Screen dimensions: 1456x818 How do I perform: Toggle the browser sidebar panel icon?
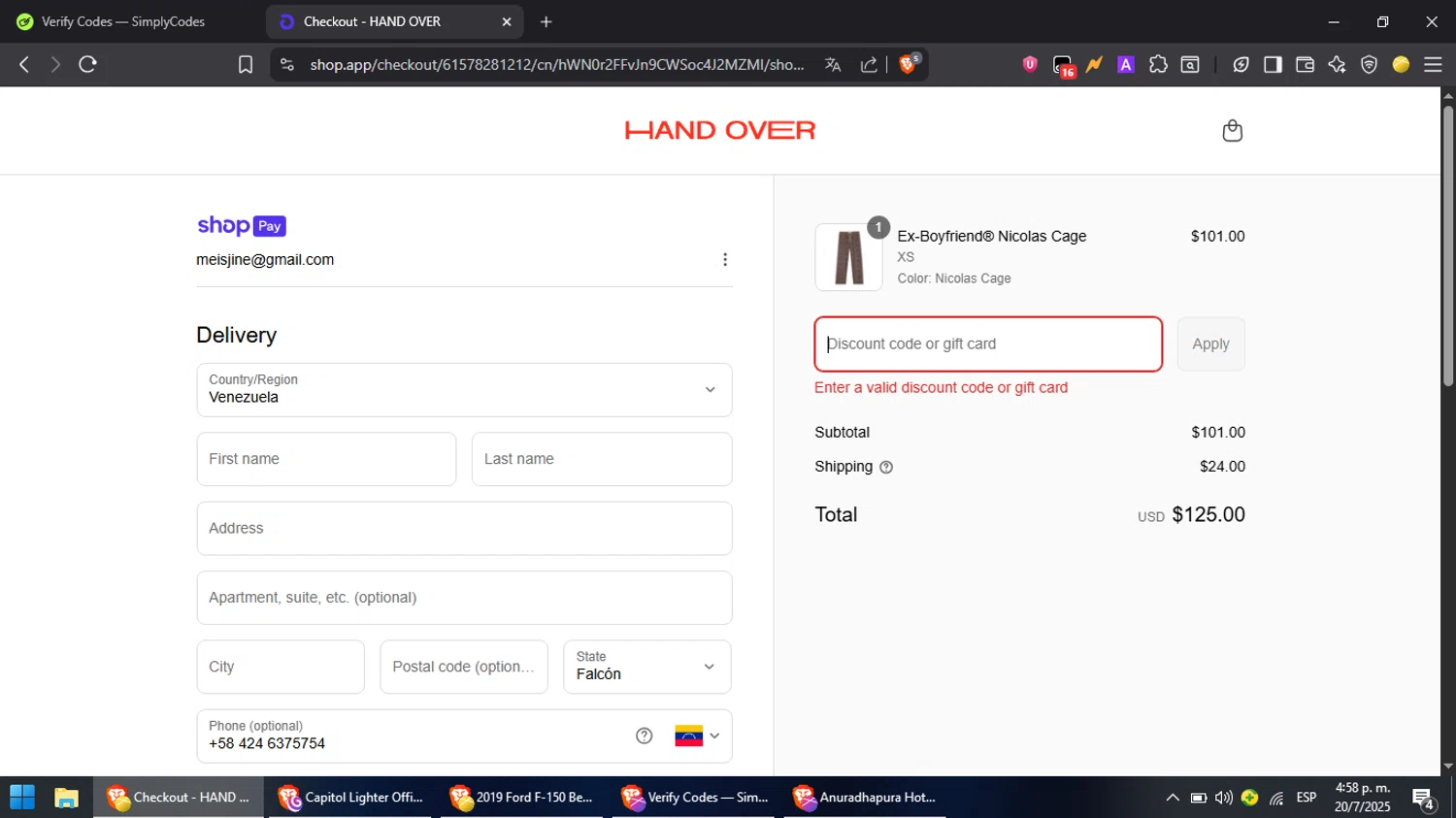point(1273,64)
